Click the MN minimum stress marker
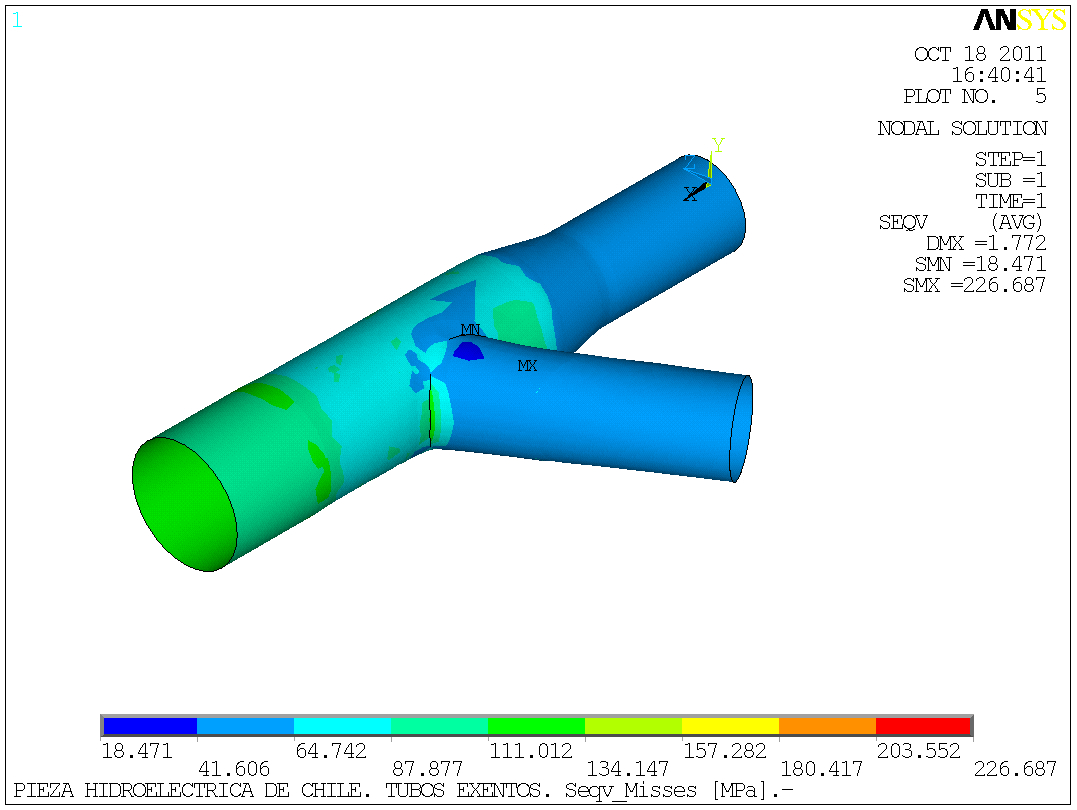This screenshot has width=1077, height=810. (471, 330)
